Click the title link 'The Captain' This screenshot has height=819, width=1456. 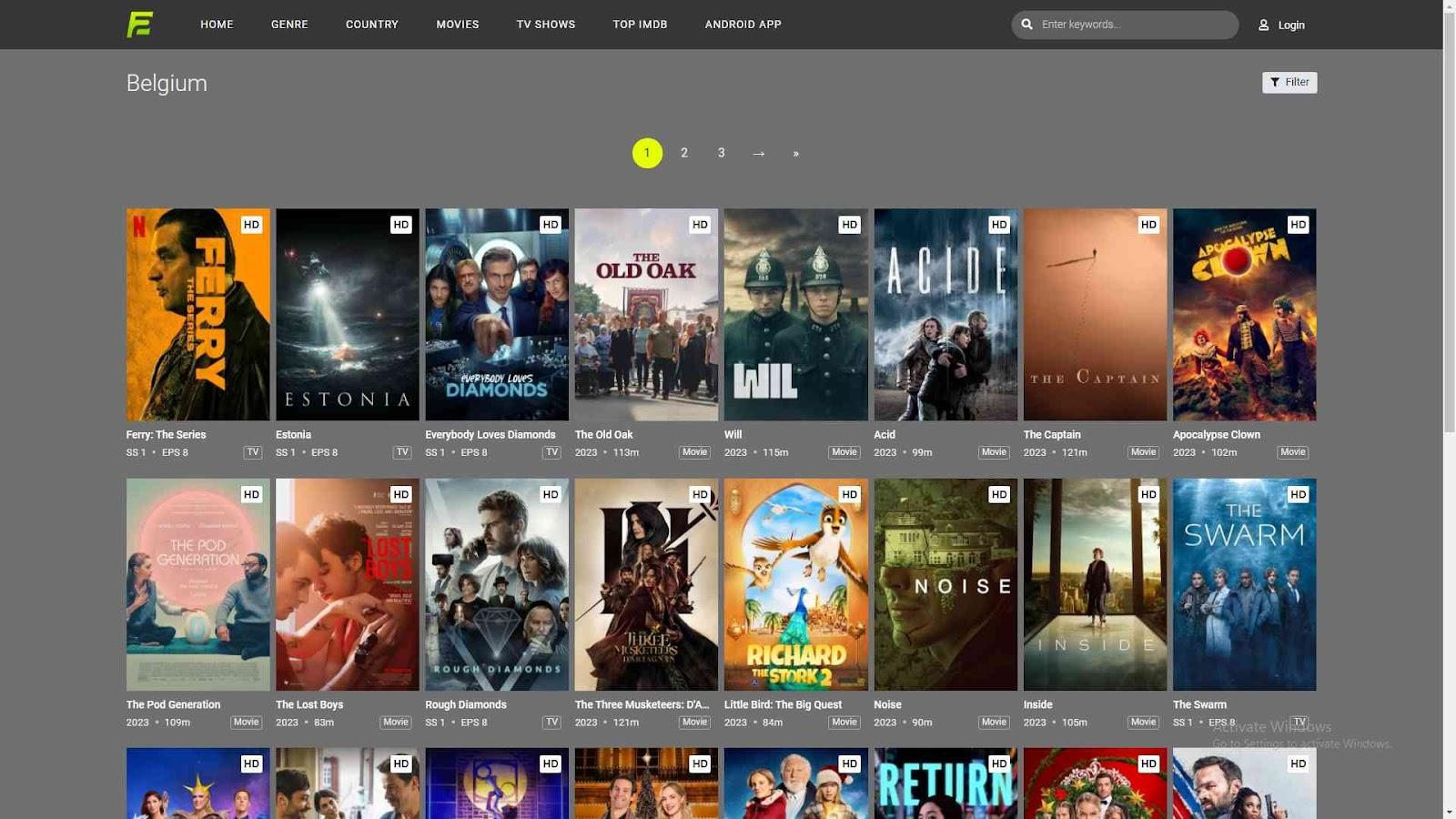pyautogui.click(x=1052, y=435)
